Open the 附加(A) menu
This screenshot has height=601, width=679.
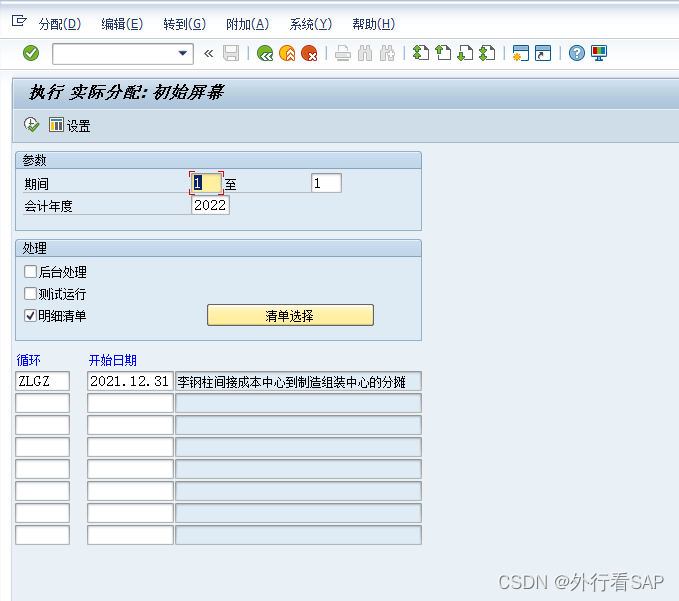point(247,24)
